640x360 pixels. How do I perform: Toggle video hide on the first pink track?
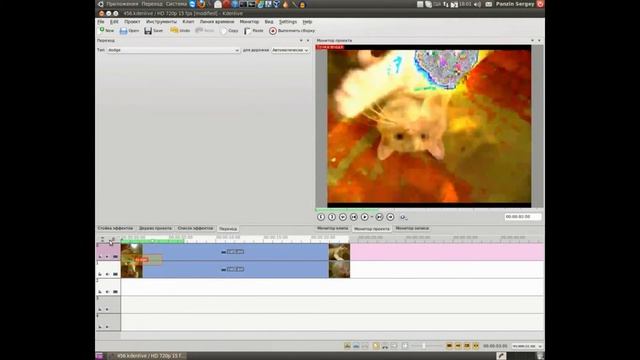pyautogui.click(x=115, y=257)
